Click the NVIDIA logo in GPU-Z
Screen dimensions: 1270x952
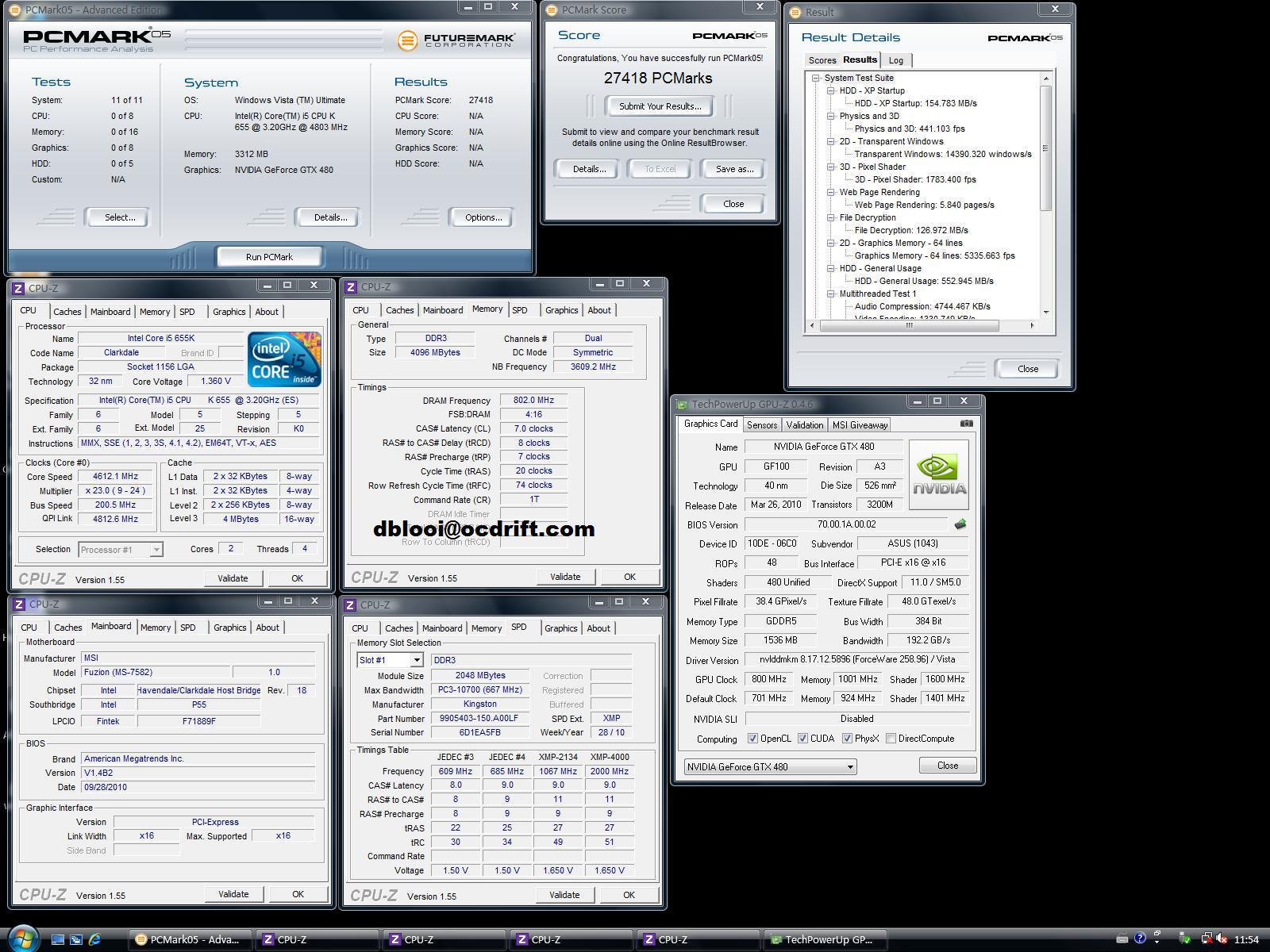[938, 474]
